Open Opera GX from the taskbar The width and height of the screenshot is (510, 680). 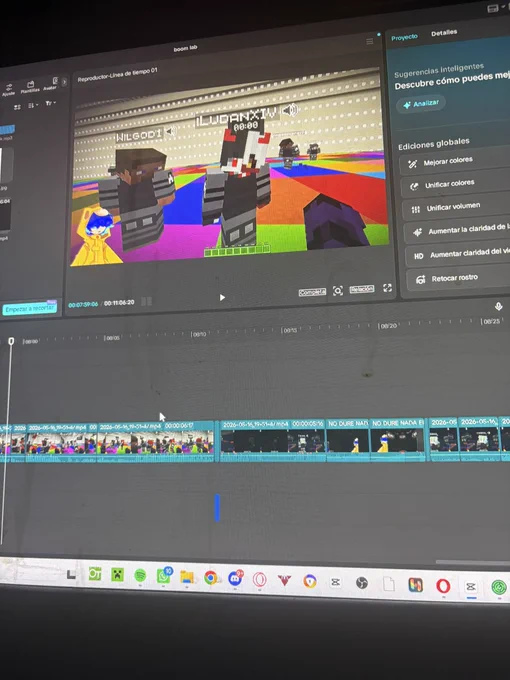[x=259, y=579]
